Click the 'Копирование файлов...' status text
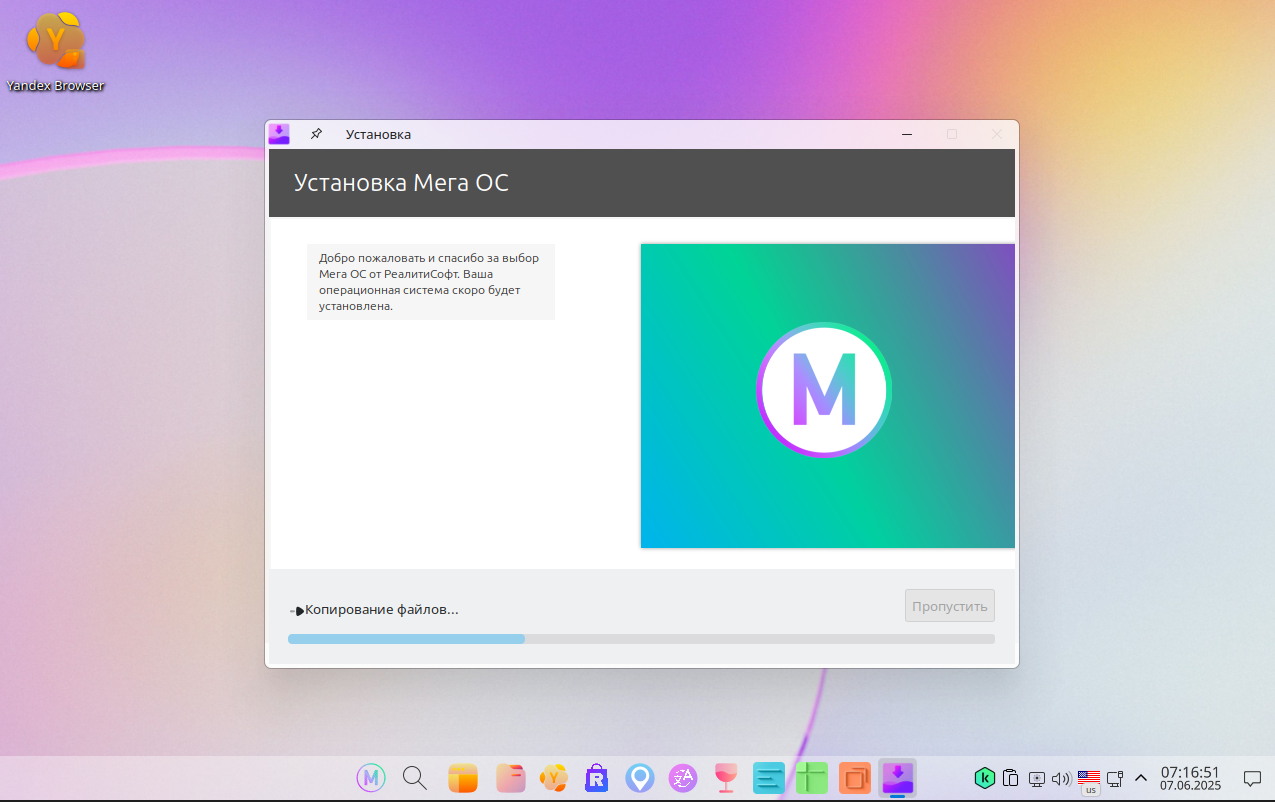 (381, 610)
